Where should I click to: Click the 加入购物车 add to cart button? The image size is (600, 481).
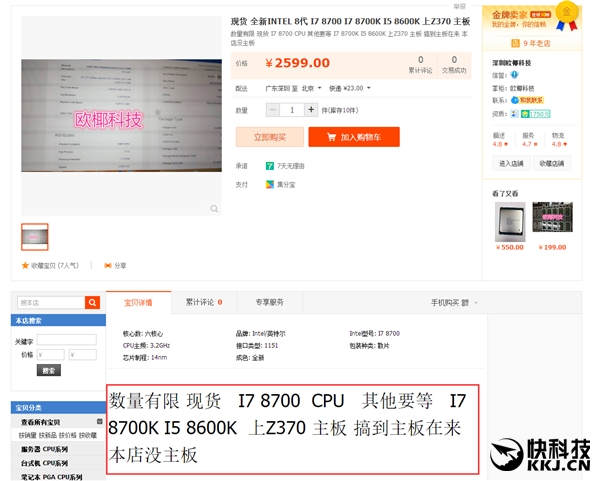click(354, 137)
